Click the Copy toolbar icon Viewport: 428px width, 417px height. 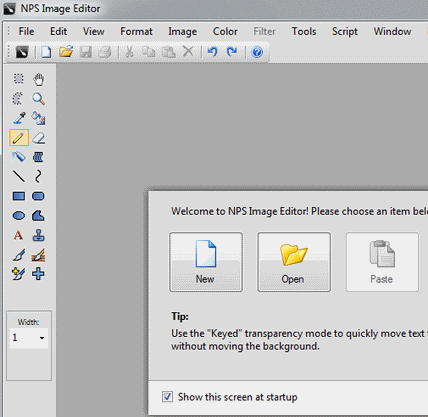149,52
